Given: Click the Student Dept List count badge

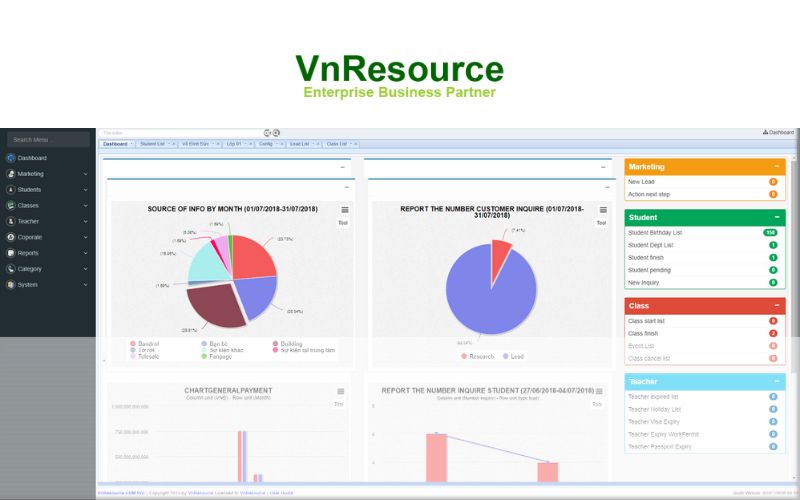Looking at the screenshot, I should [x=773, y=245].
